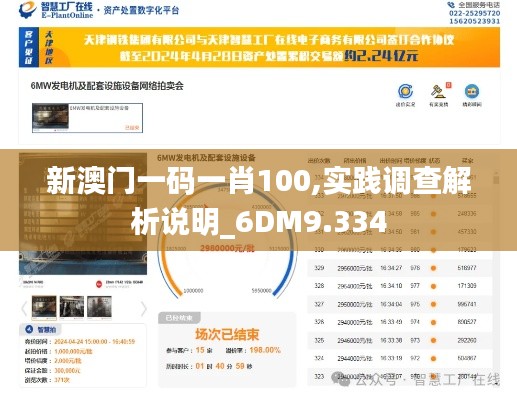The image size is (517, 400).
Task: Click the red circular icon under main photo
Action: 99,284
